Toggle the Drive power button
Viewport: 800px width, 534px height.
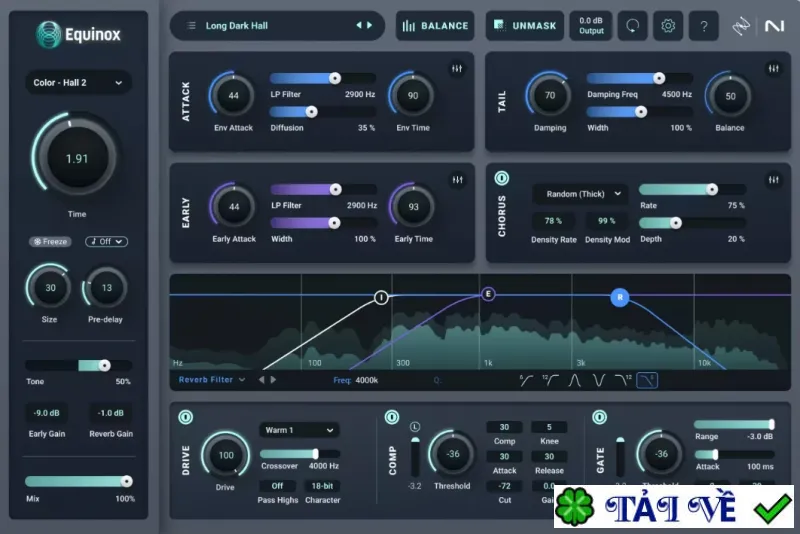(186, 417)
